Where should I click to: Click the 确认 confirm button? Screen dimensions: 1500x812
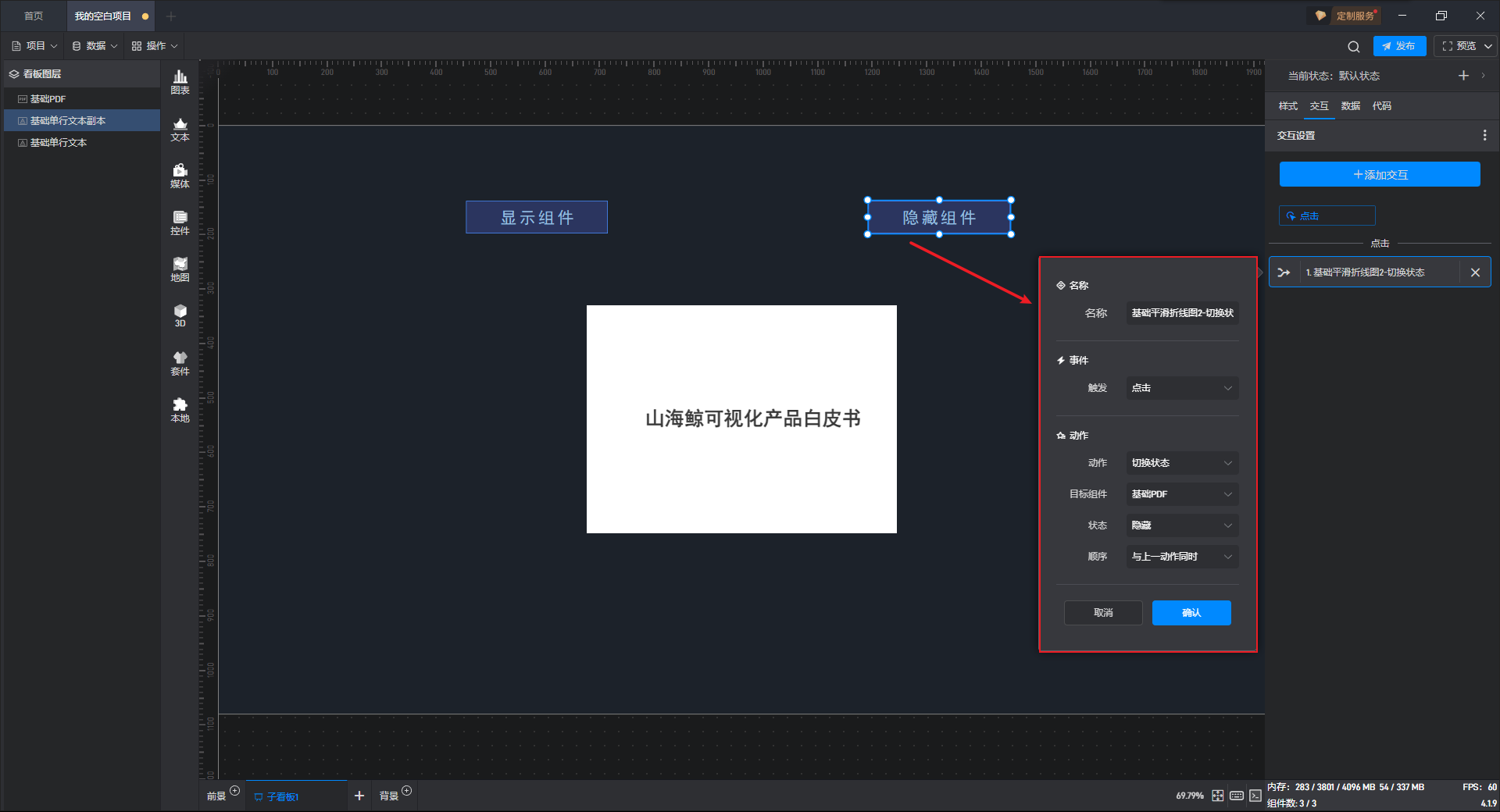[1191, 613]
